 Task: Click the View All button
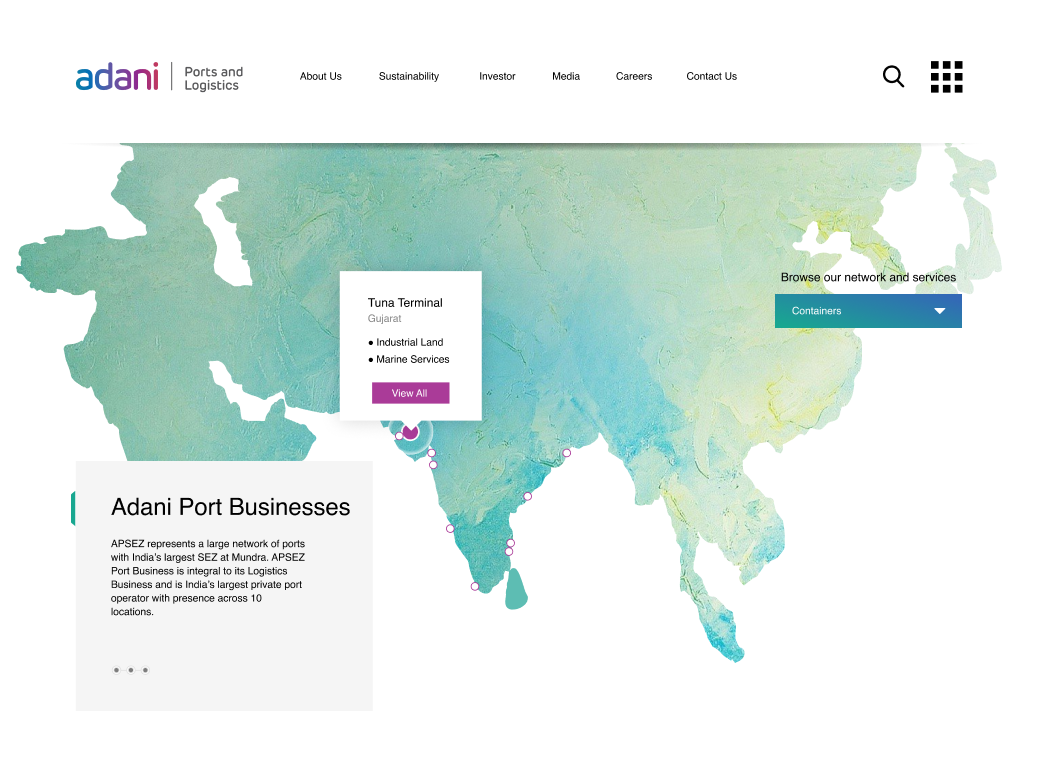point(411,393)
